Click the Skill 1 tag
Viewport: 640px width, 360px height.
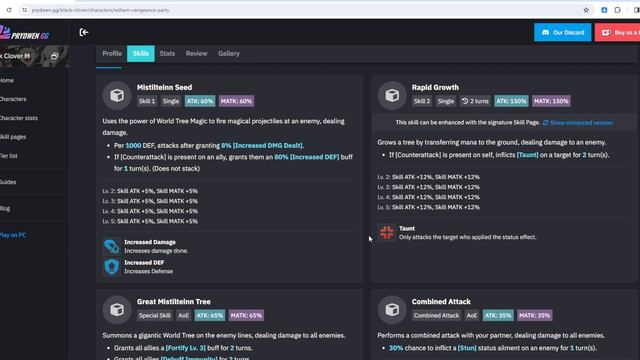[x=147, y=101]
